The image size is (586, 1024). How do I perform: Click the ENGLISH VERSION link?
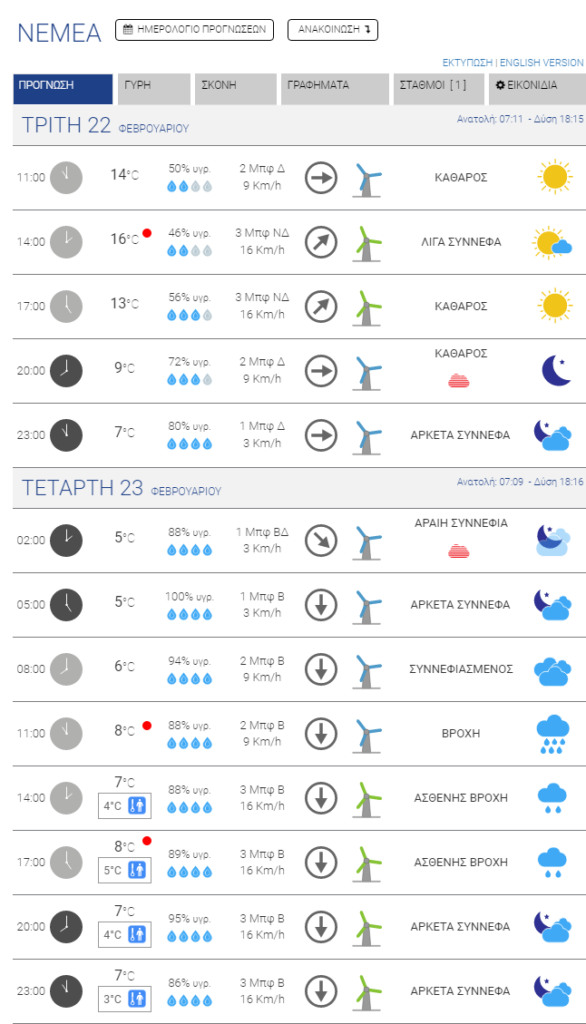(x=542, y=63)
